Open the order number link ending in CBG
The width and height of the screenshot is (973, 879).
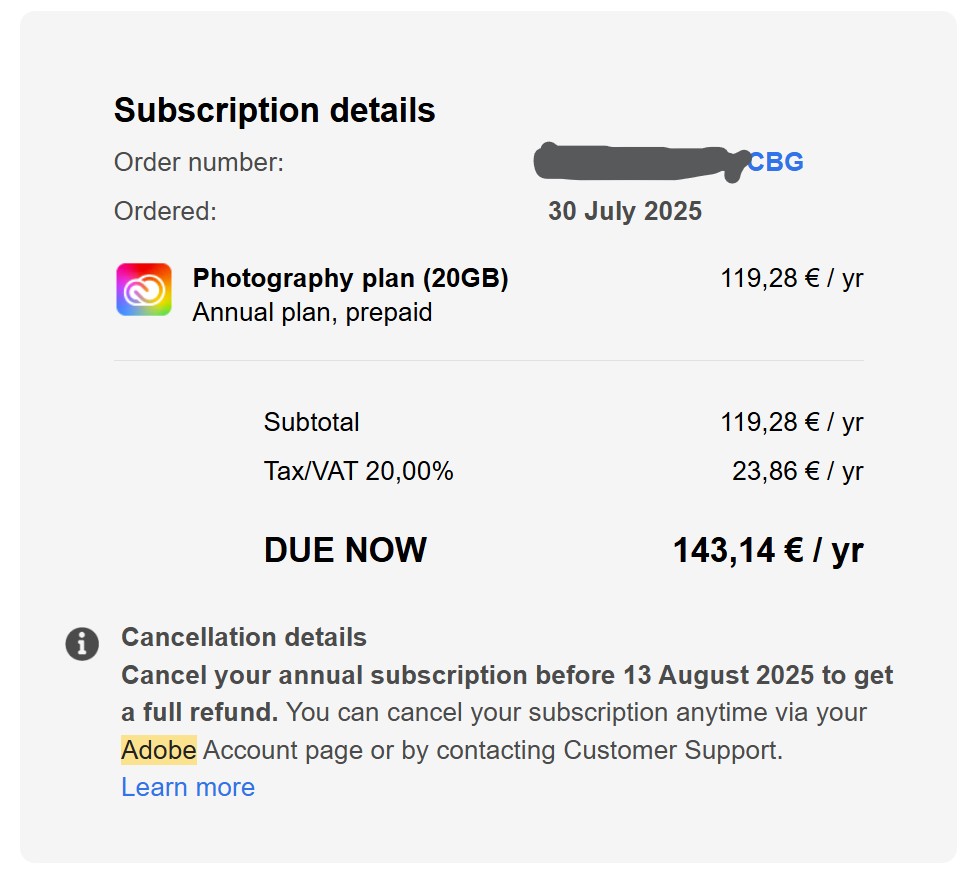click(x=776, y=162)
